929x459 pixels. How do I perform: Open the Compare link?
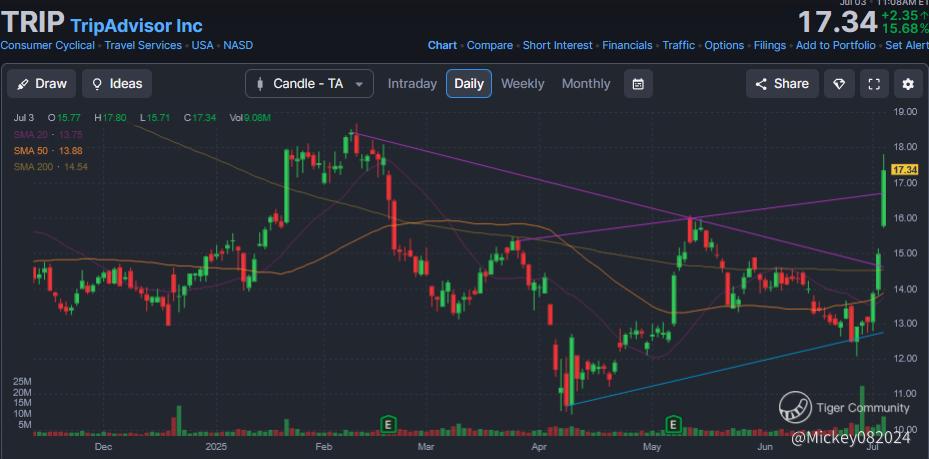(x=489, y=46)
